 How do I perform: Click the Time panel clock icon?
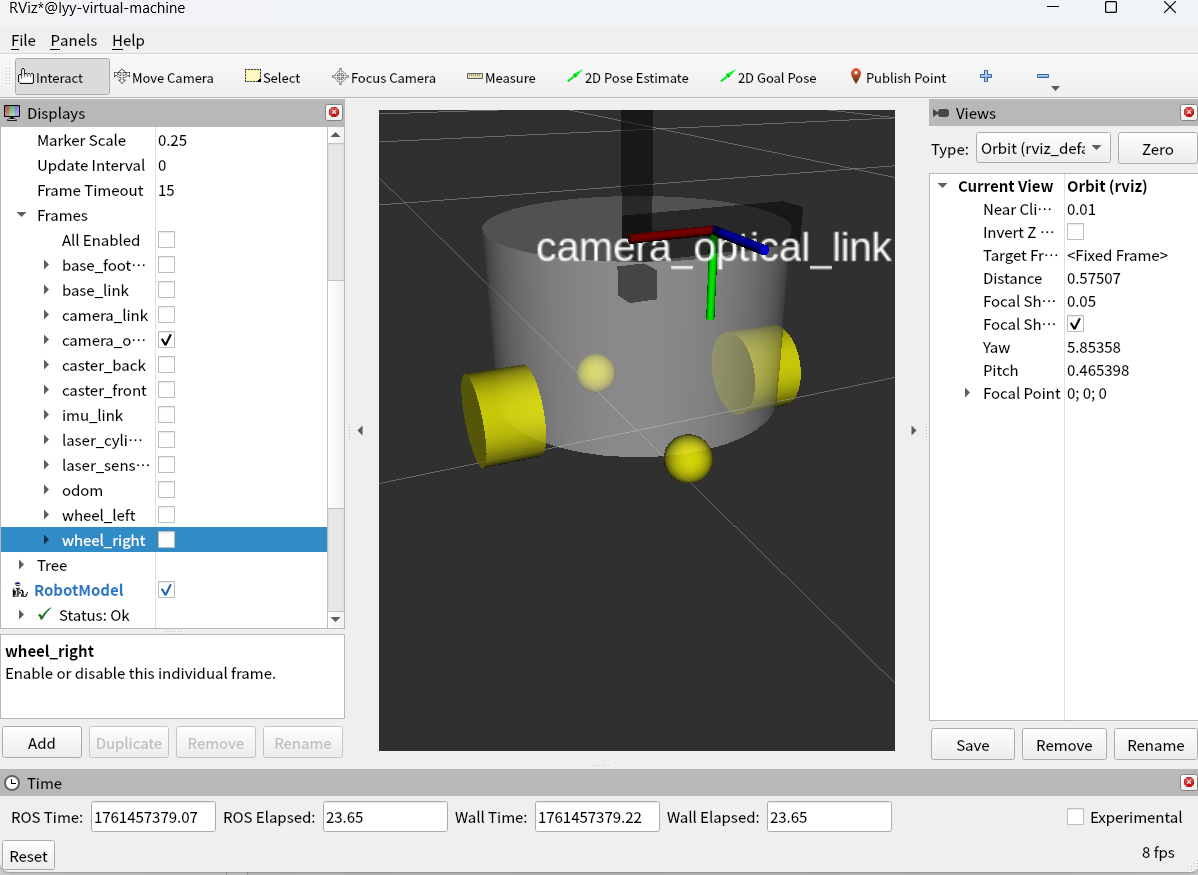click(x=12, y=783)
